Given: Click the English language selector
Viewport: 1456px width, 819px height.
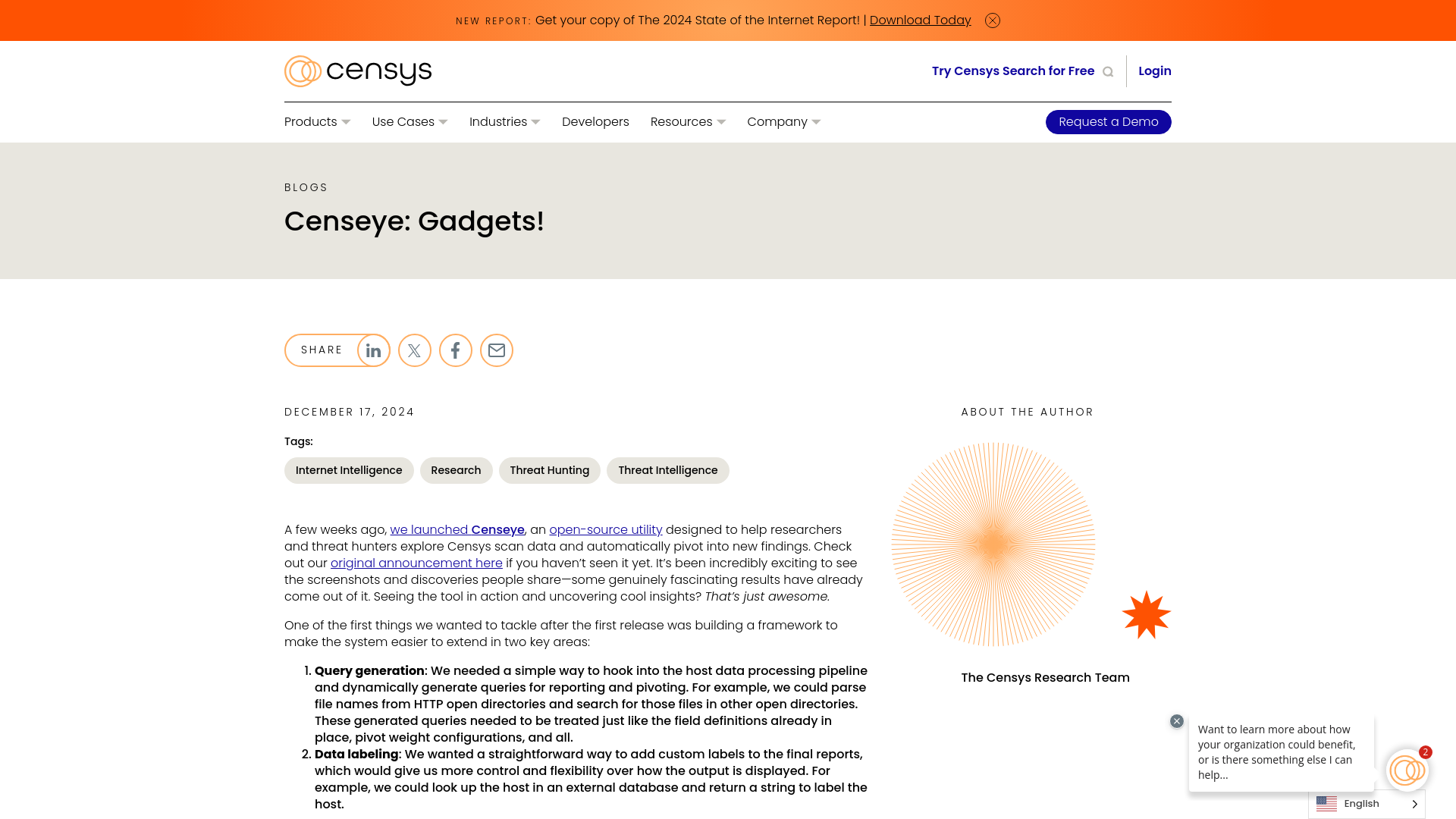Looking at the screenshot, I should (1367, 804).
